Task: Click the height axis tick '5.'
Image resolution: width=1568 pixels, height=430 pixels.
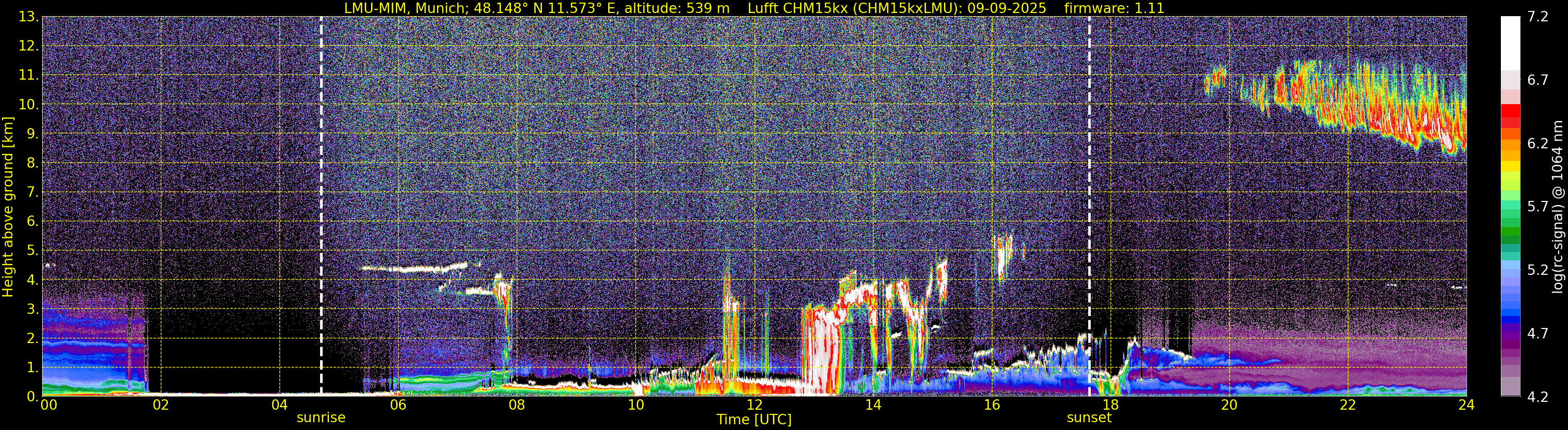Action: pos(32,251)
